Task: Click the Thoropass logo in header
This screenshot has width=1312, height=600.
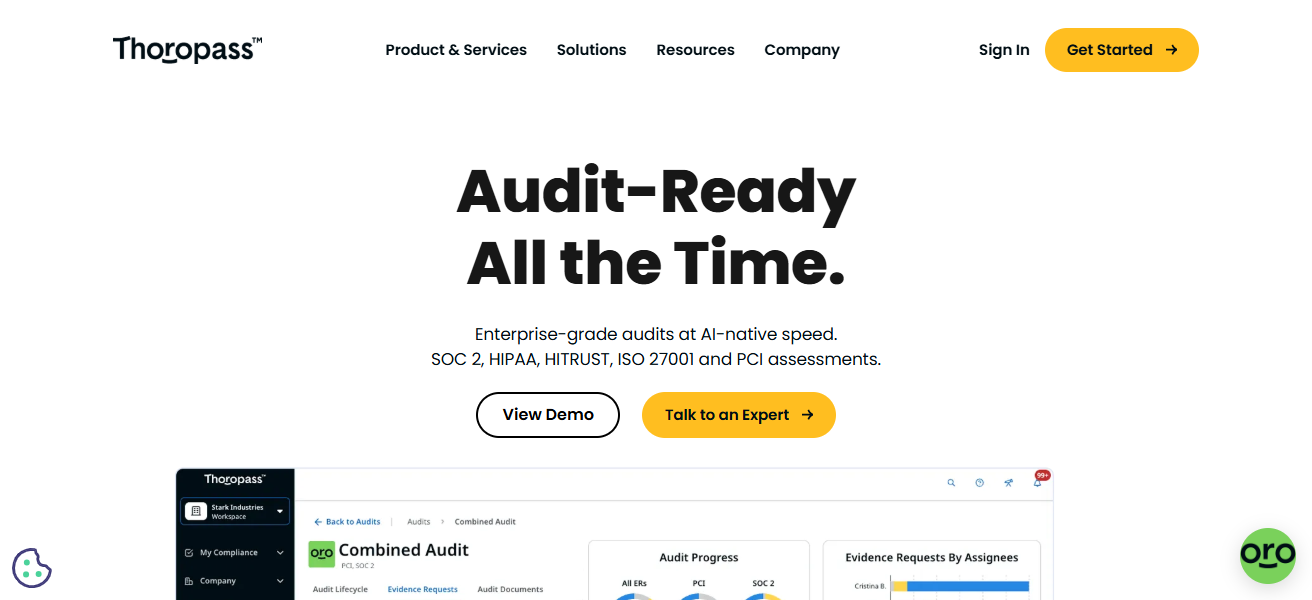Action: click(x=187, y=49)
